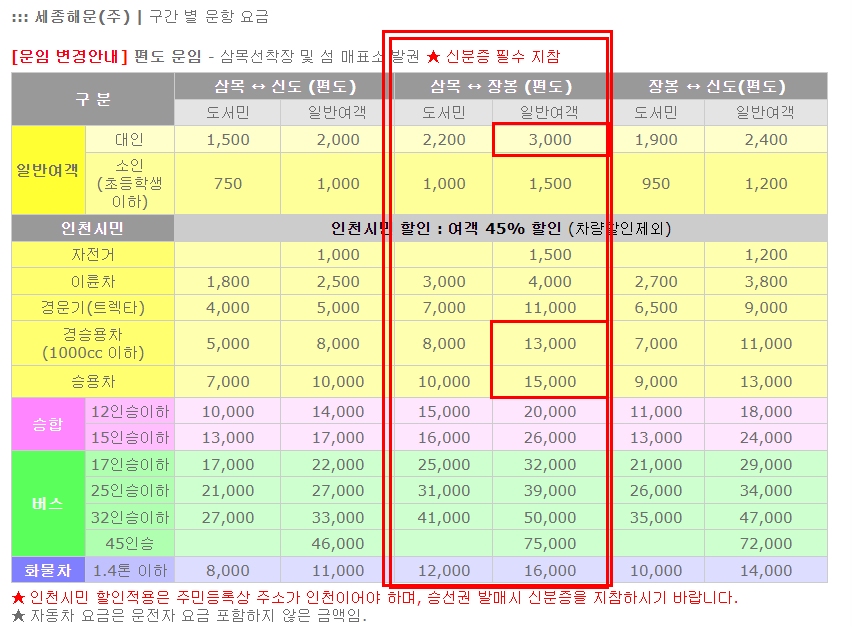Click '75,000' in the 45인승 row
854x626 pixels.
click(x=550, y=543)
